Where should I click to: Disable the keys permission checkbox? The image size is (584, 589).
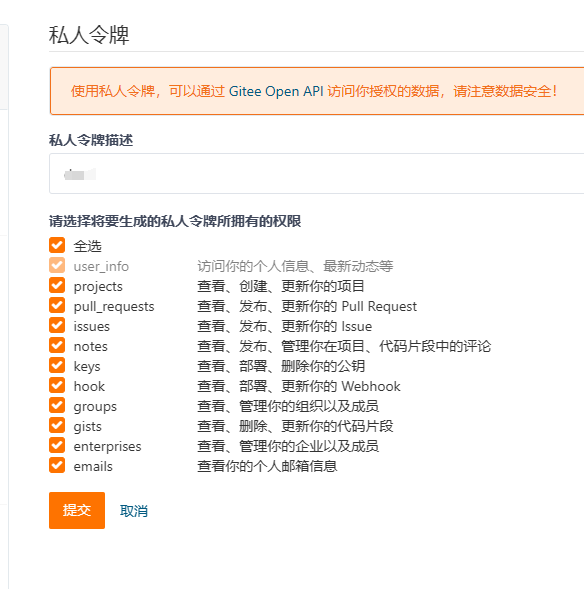click(x=57, y=365)
